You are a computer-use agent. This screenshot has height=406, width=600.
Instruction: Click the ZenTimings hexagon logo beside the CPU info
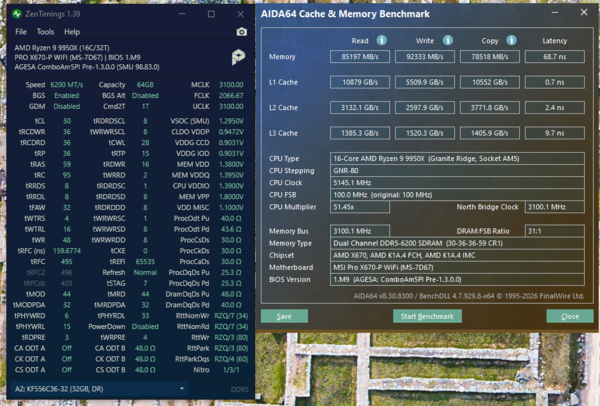click(x=238, y=57)
